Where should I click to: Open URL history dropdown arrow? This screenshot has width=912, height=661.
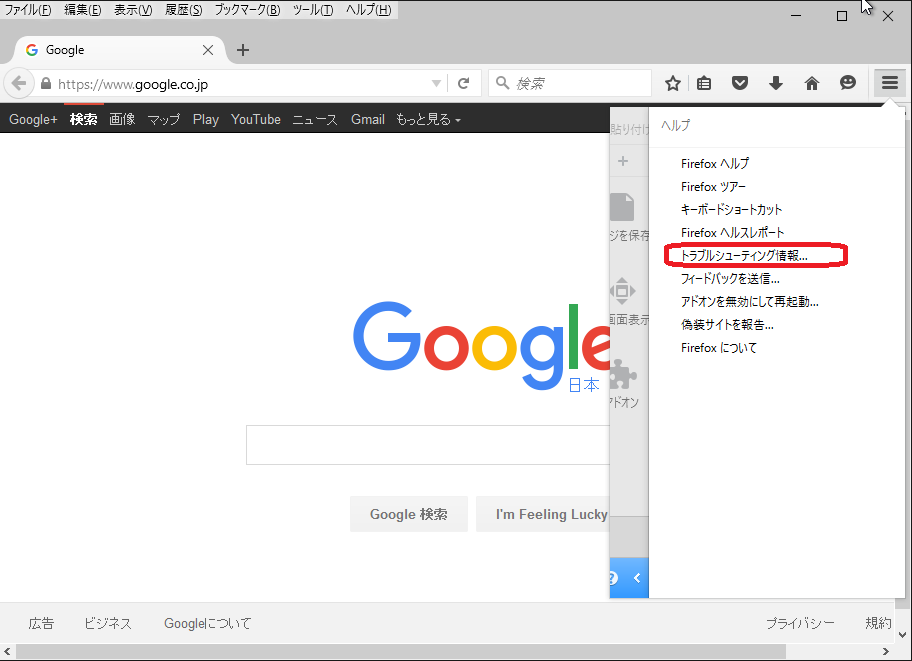[x=436, y=83]
